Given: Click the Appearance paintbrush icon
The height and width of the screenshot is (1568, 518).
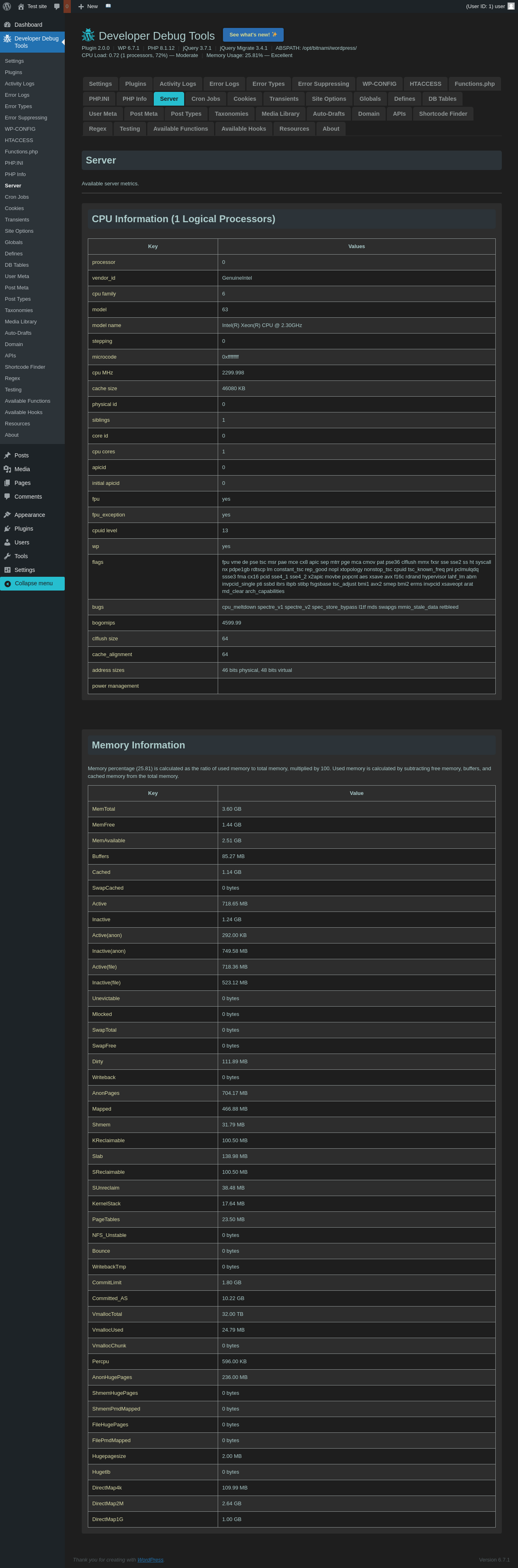Looking at the screenshot, I should pos(7,515).
